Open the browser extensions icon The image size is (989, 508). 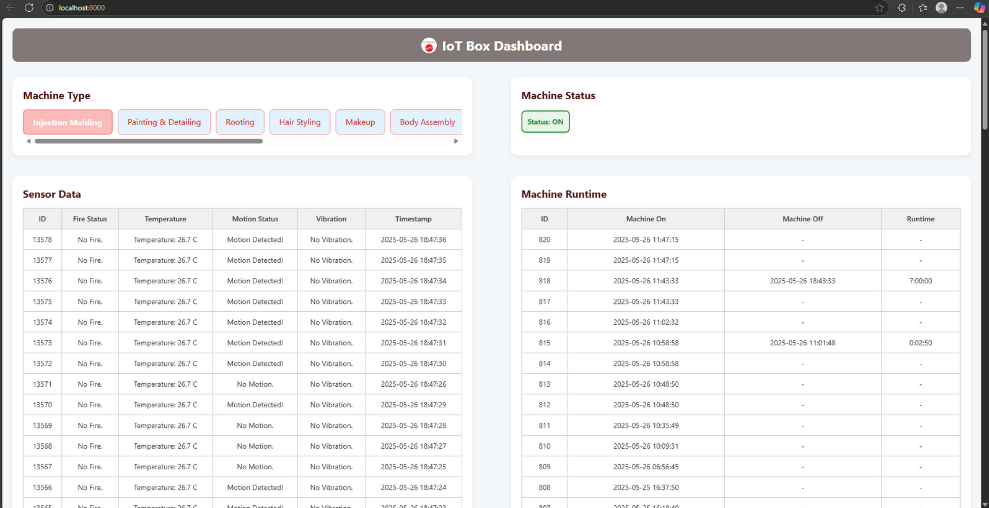pos(902,7)
